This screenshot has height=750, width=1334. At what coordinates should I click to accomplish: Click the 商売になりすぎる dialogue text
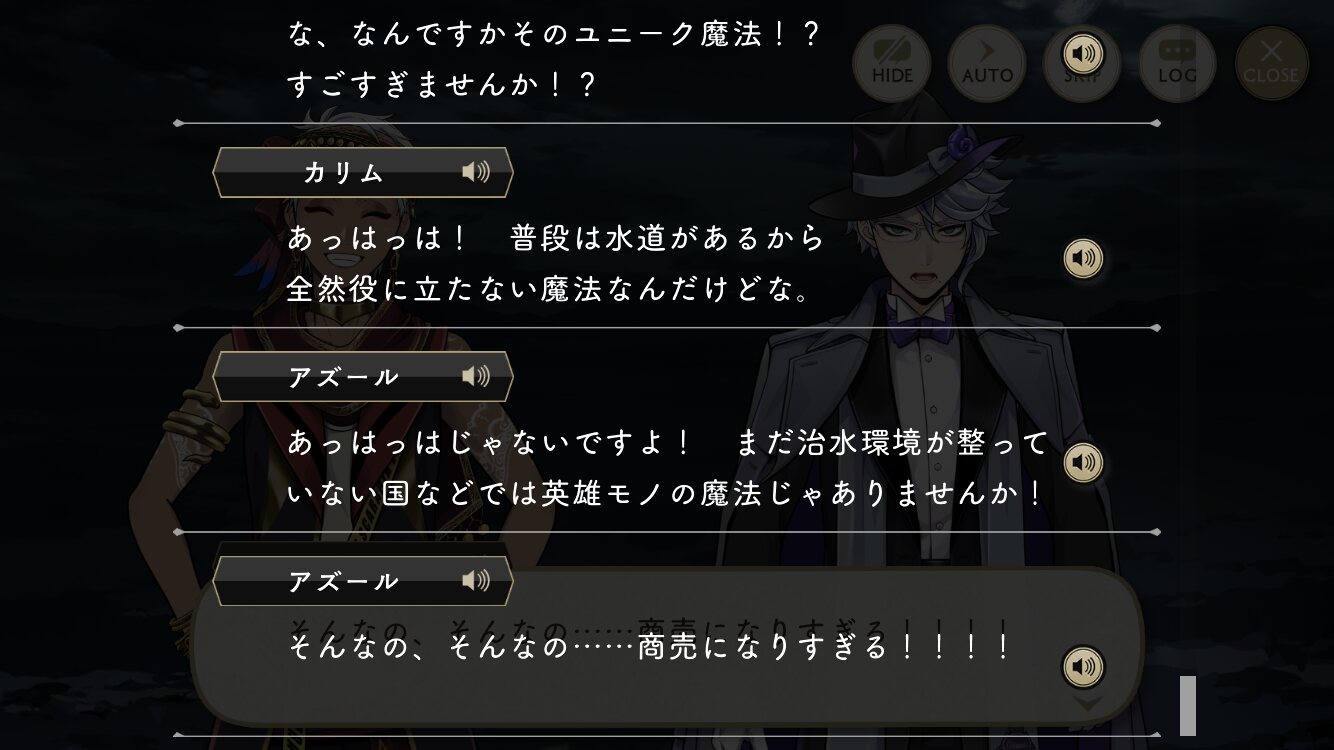650,647
